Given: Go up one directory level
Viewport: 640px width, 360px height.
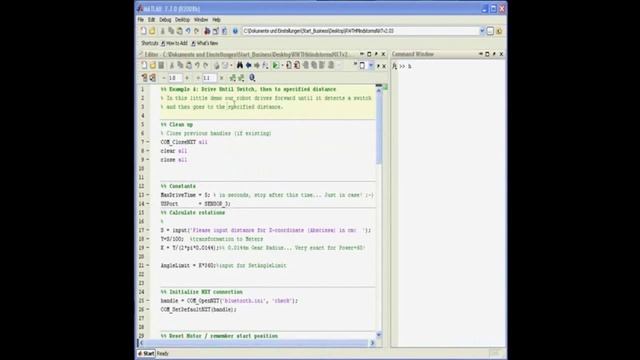Looking at the screenshot, I should point(499,31).
